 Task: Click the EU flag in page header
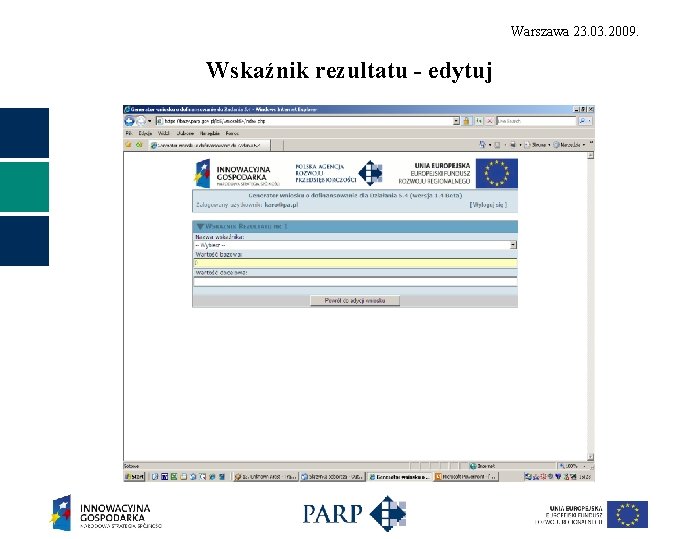click(496, 173)
